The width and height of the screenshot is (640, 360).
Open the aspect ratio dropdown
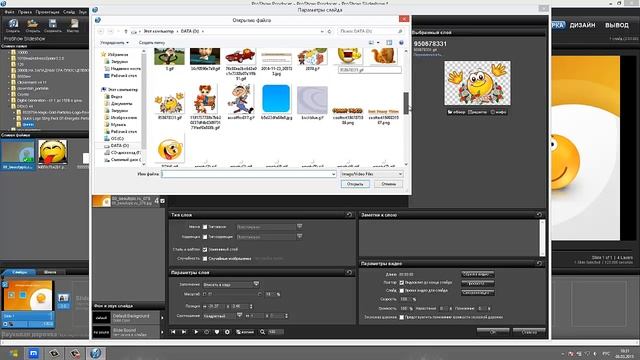222,316
